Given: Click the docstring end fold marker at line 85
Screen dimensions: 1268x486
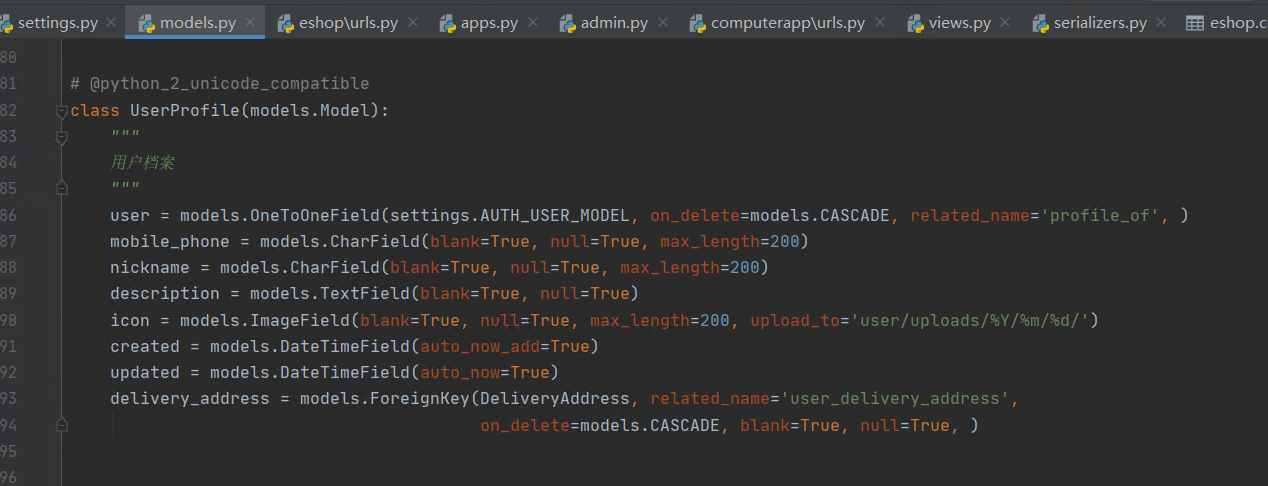Looking at the screenshot, I should click(x=62, y=188).
